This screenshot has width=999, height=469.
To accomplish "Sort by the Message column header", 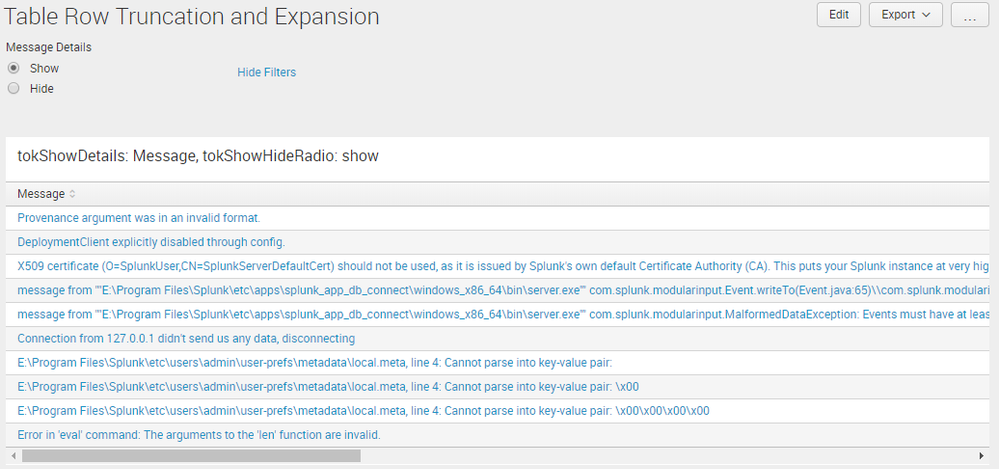I will [x=72, y=194].
